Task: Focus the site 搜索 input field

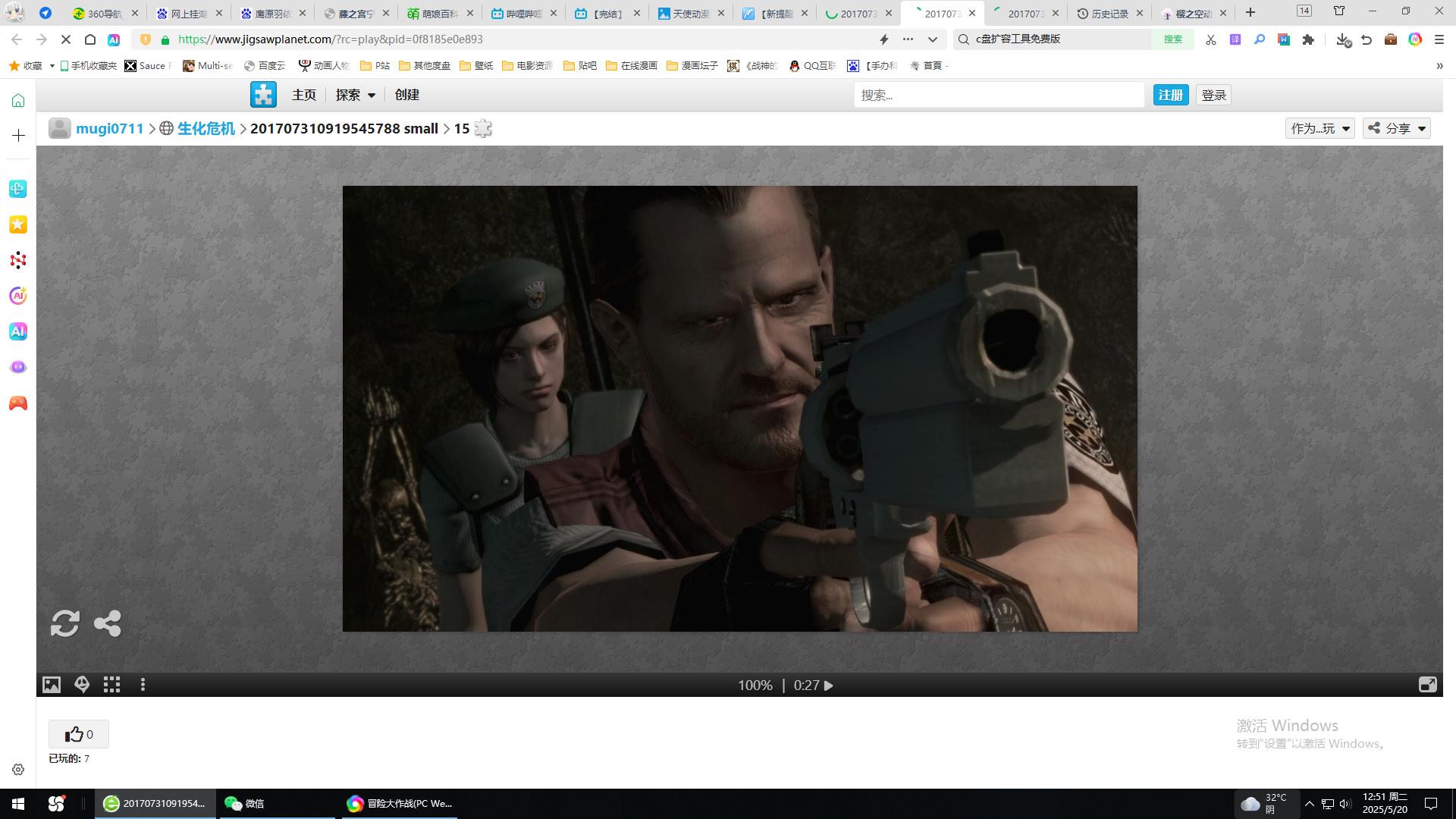Action: [x=999, y=95]
